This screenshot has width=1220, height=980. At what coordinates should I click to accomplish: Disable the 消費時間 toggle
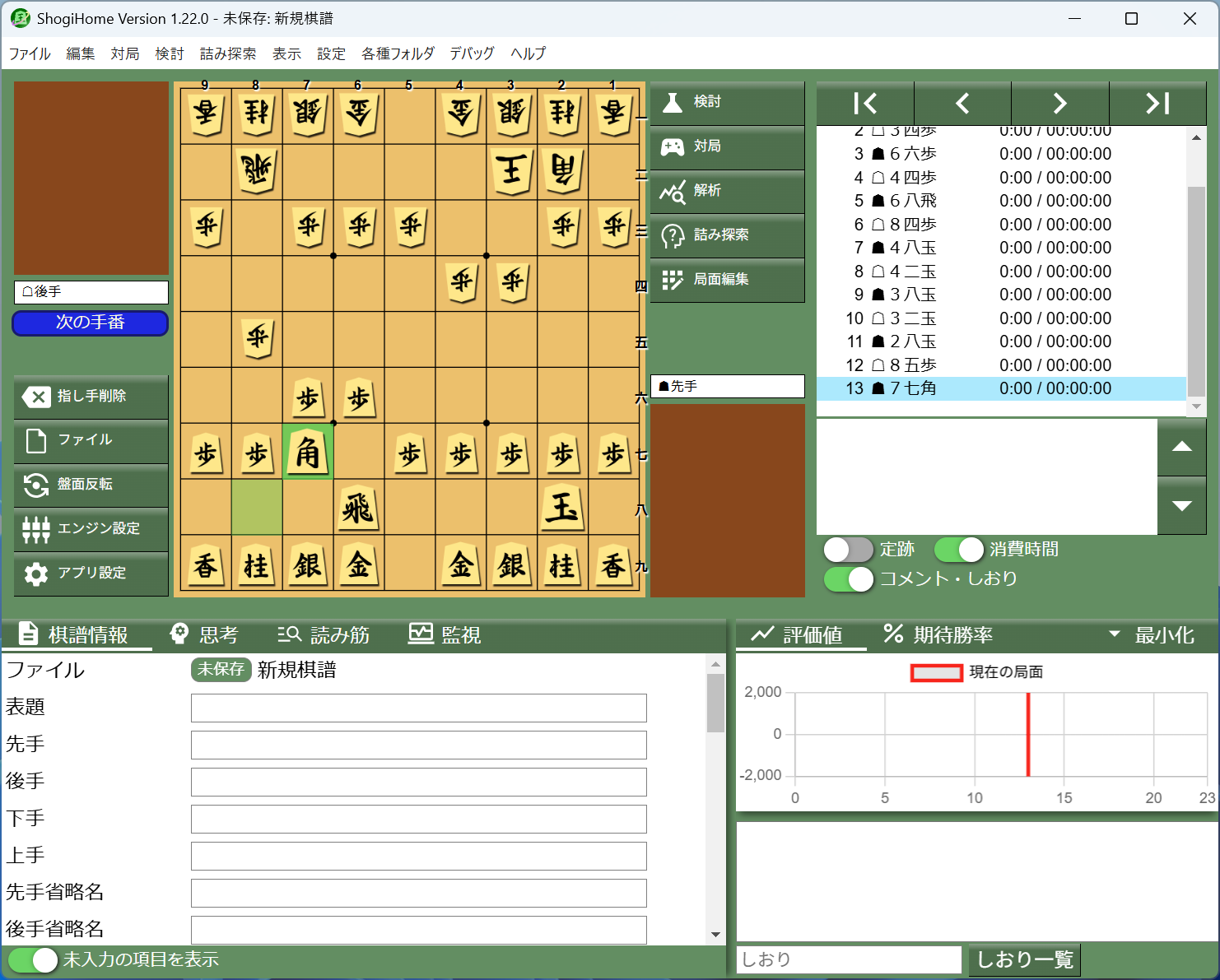958,549
